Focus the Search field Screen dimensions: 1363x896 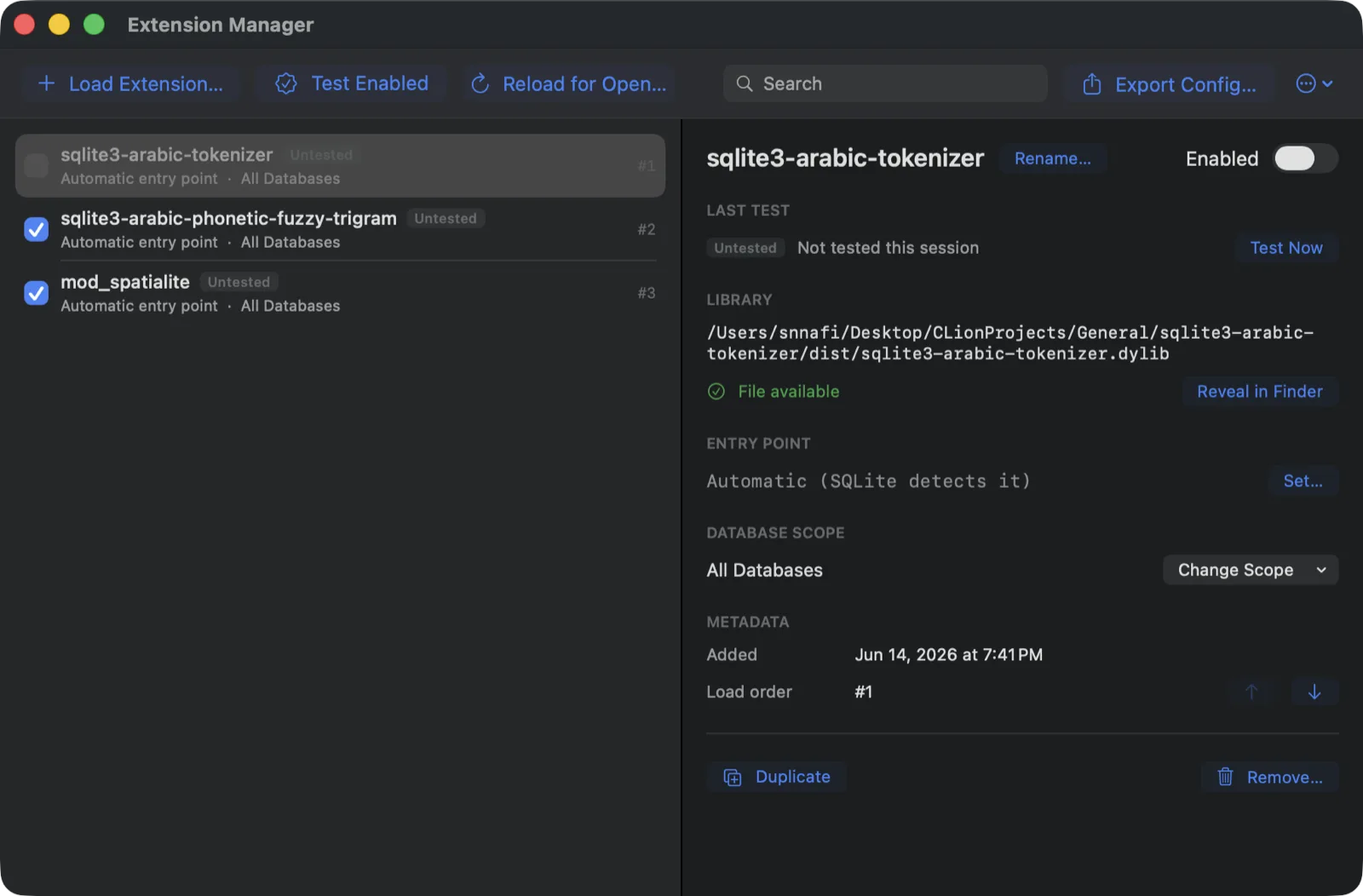[885, 83]
